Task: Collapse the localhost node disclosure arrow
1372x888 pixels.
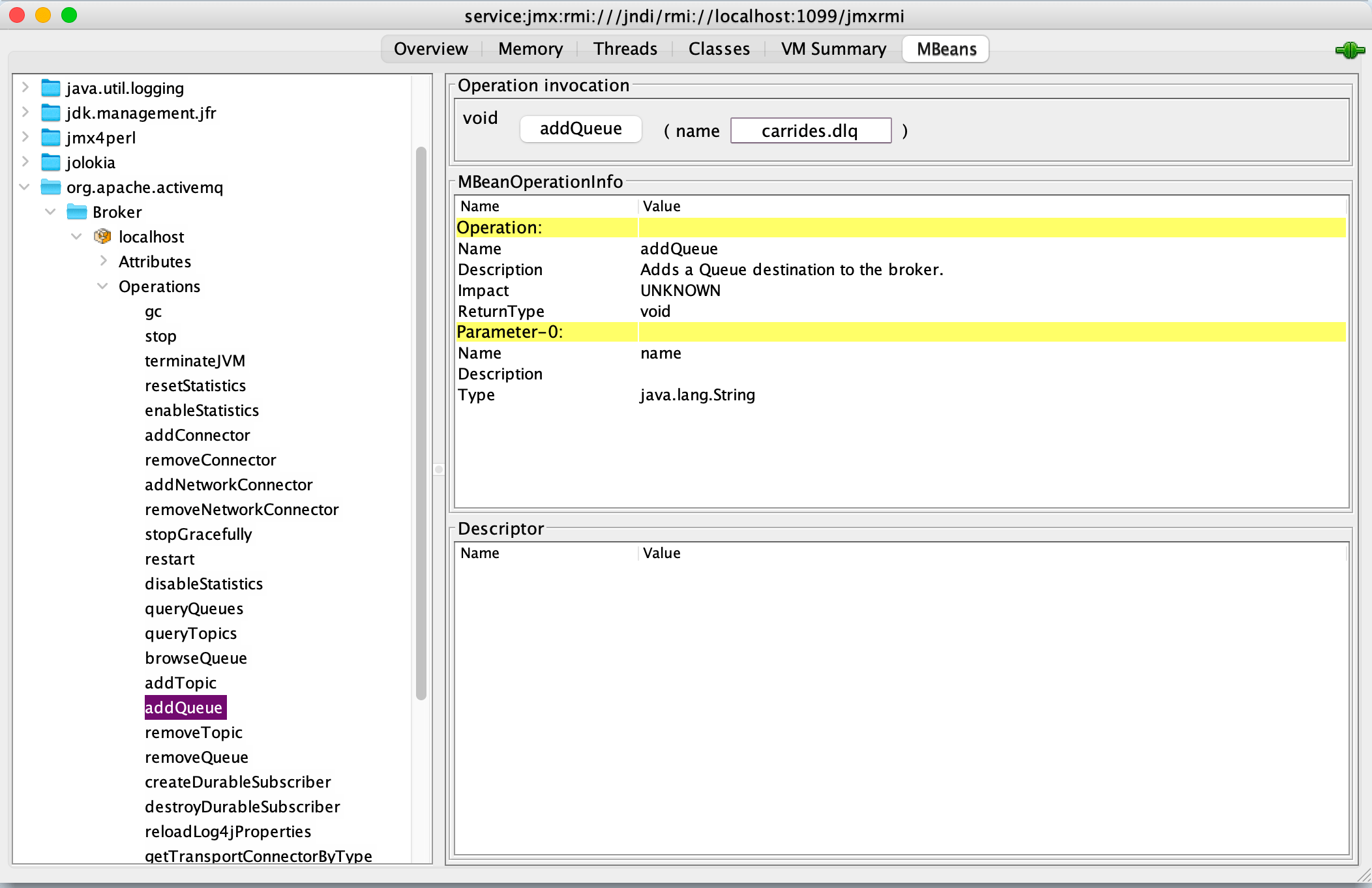Action: coord(77,236)
